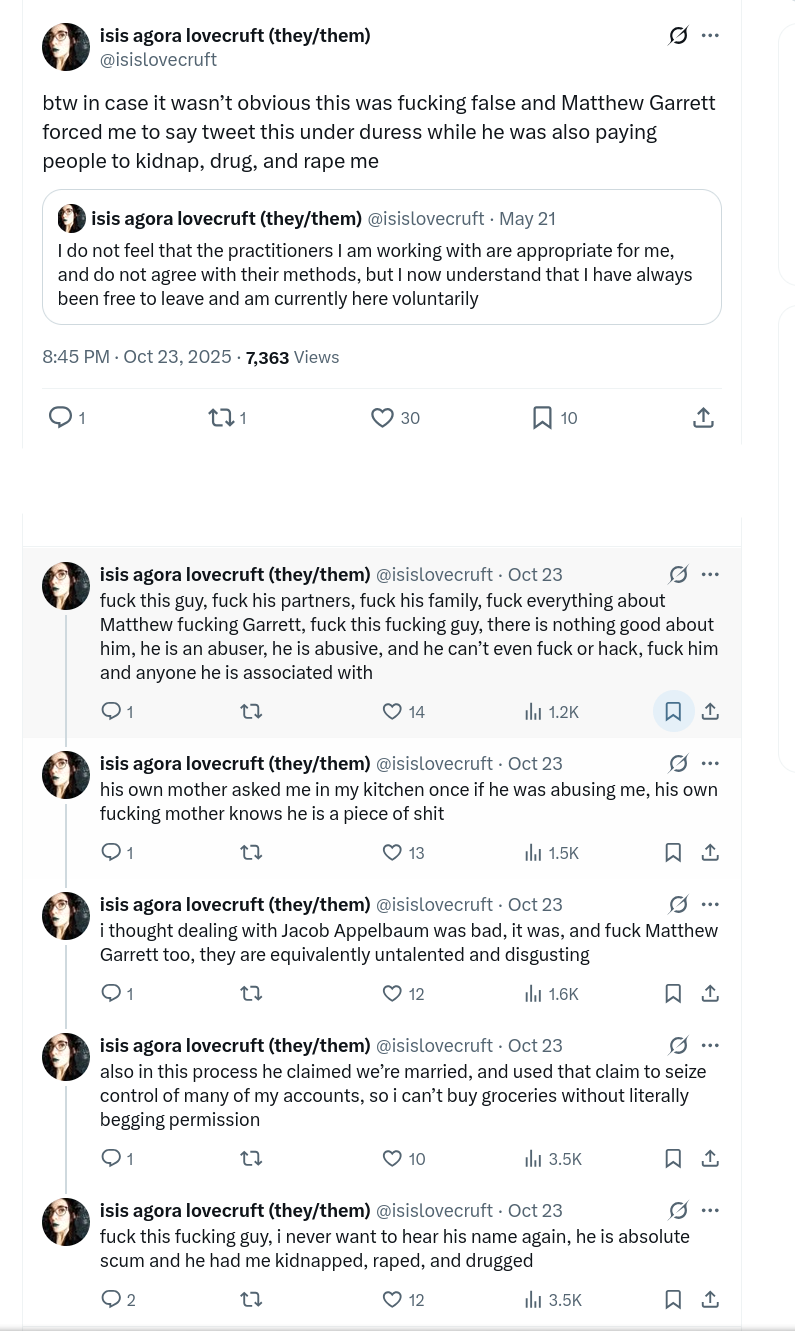Image resolution: width=795 pixels, height=1331 pixels.
Task: Open more options on the accounts seizure tweet
Action: pos(710,1044)
